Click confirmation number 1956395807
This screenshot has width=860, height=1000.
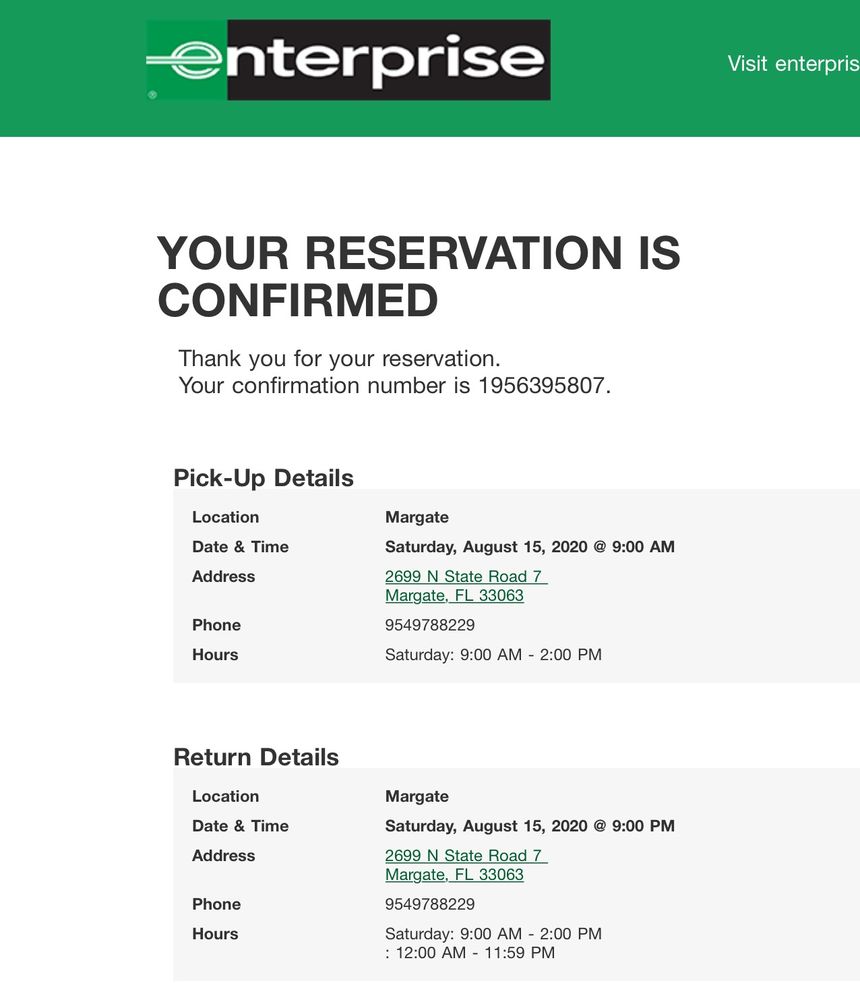(x=543, y=385)
